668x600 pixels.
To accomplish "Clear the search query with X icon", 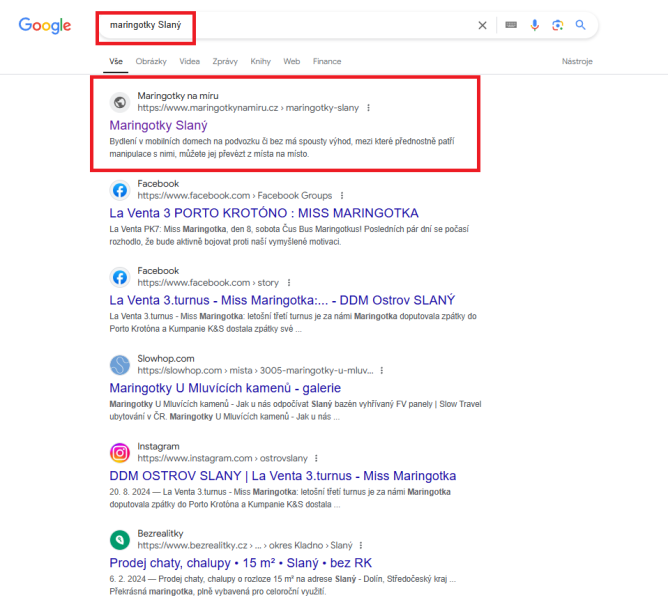I will coord(482,26).
